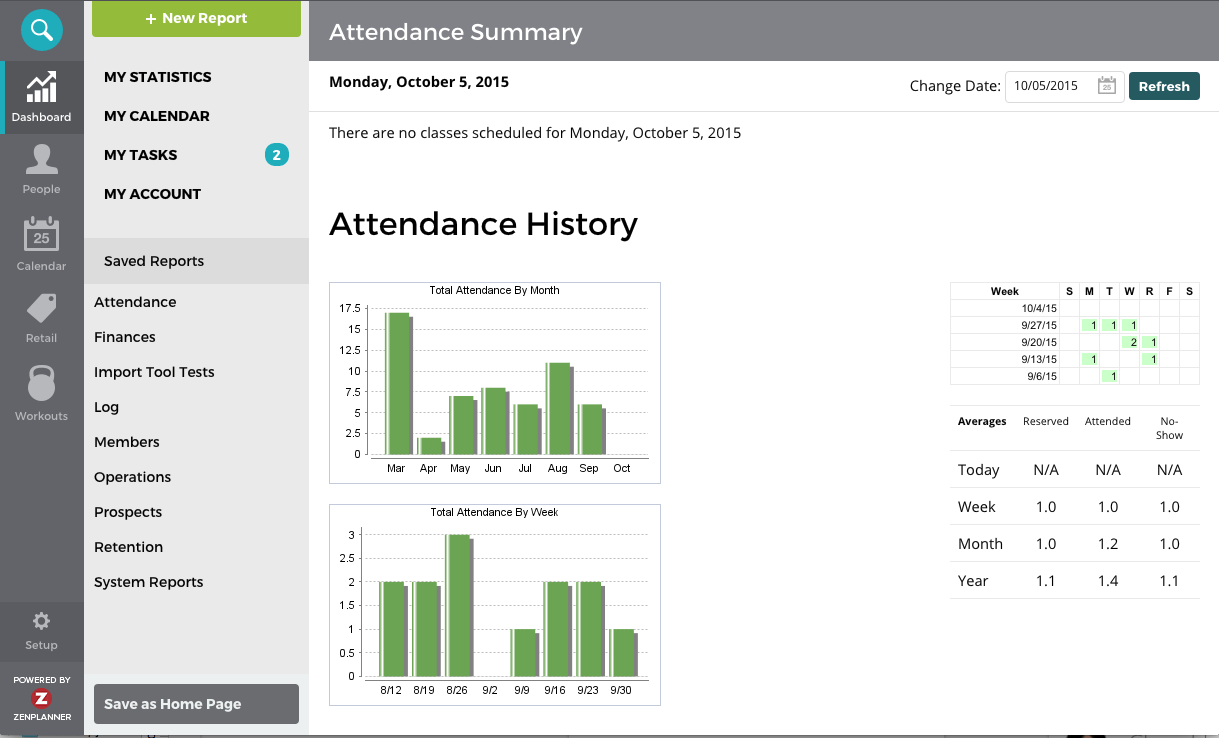The image size is (1219, 738).
Task: Select Save as Home Page
Action: point(195,703)
